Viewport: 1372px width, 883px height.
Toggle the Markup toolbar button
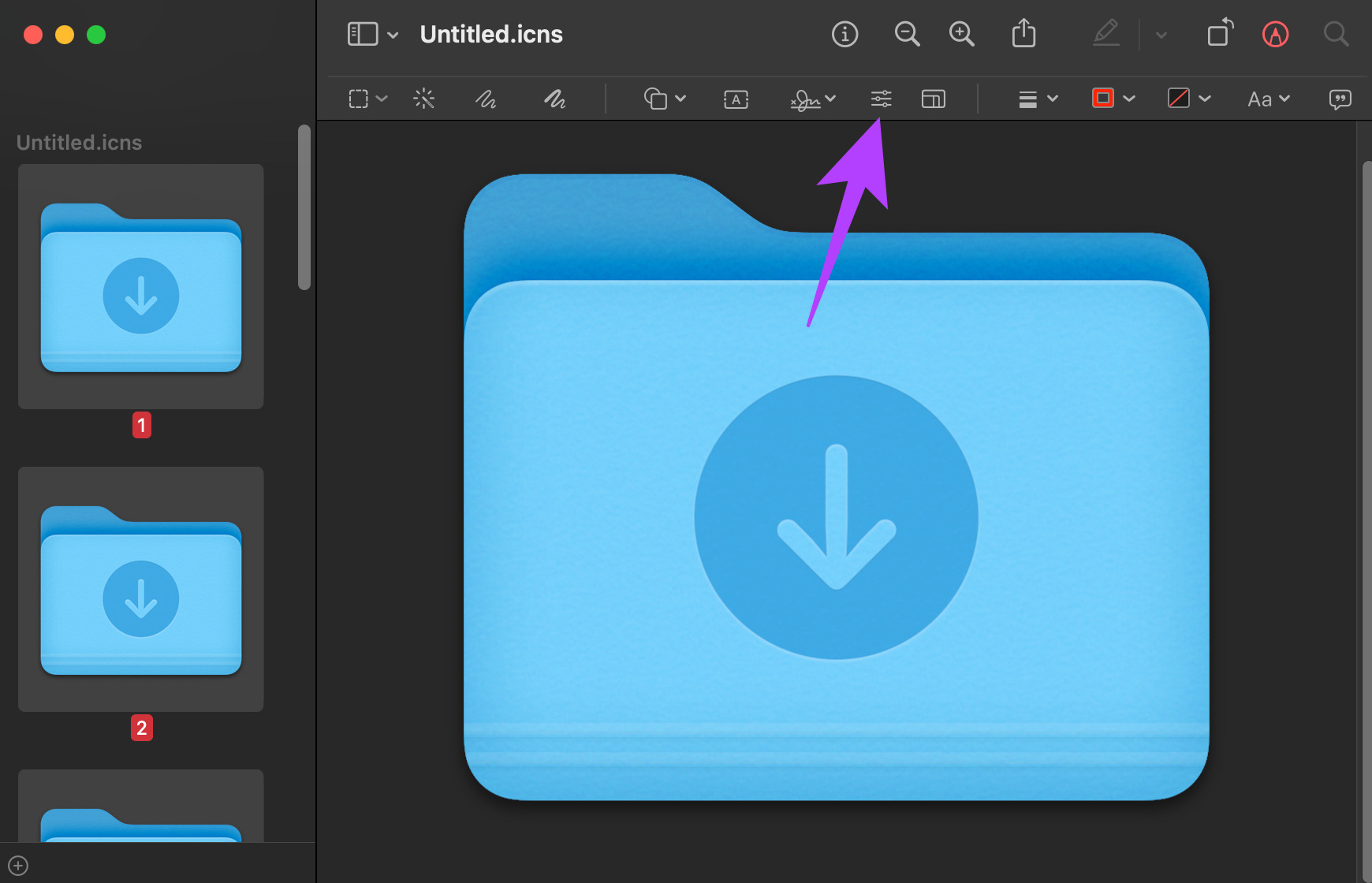[x=1275, y=35]
